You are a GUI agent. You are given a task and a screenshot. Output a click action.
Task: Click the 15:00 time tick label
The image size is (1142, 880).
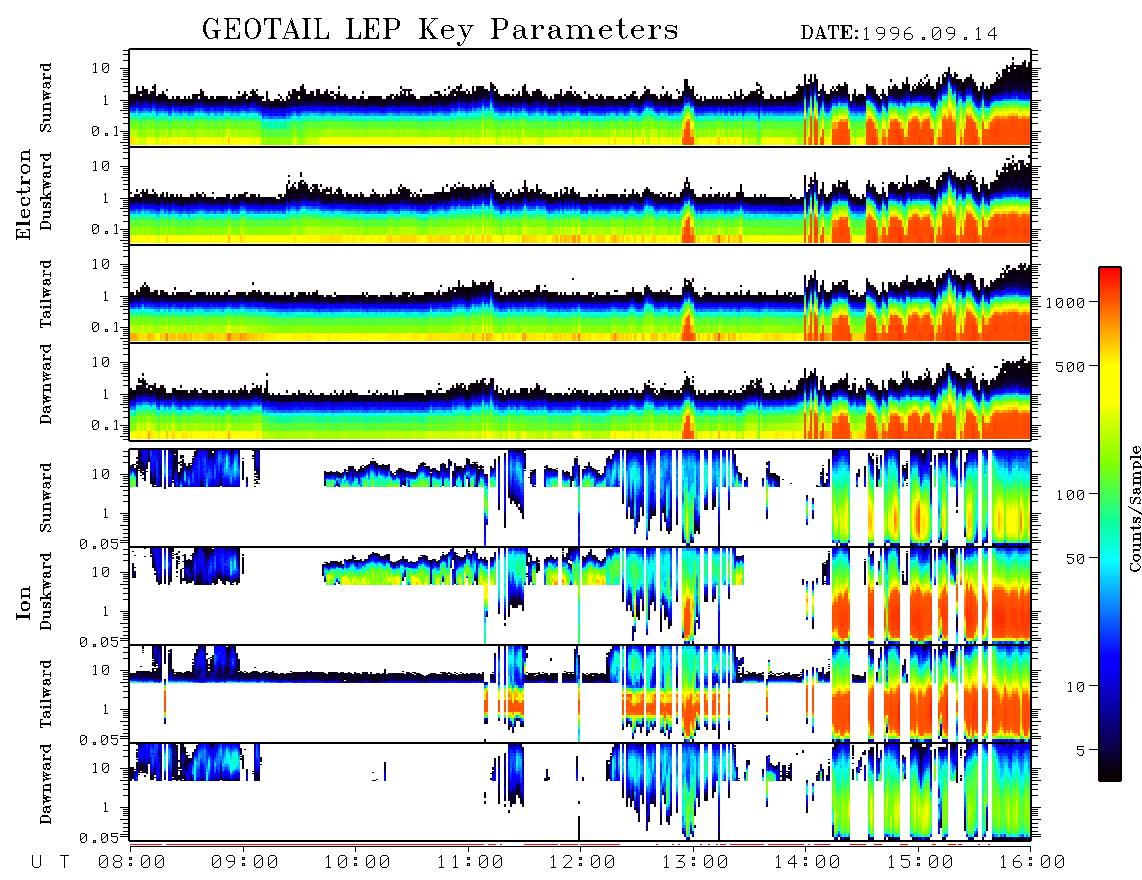coord(919,862)
